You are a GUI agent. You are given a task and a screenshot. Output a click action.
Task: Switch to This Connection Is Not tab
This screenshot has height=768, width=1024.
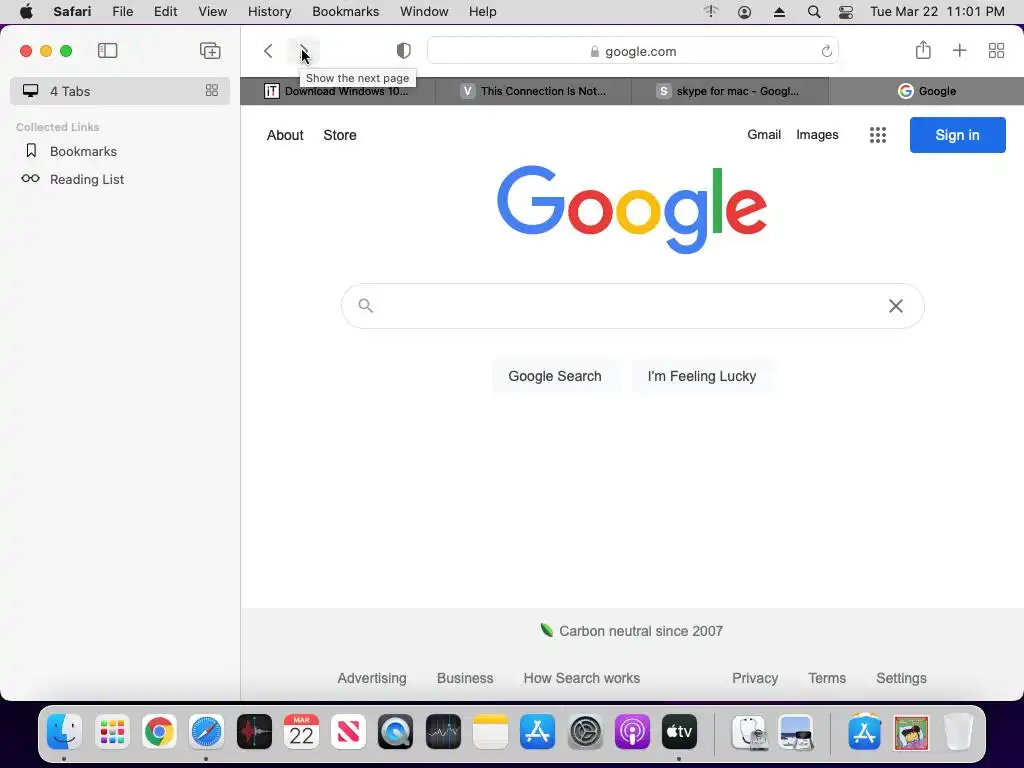[534, 91]
